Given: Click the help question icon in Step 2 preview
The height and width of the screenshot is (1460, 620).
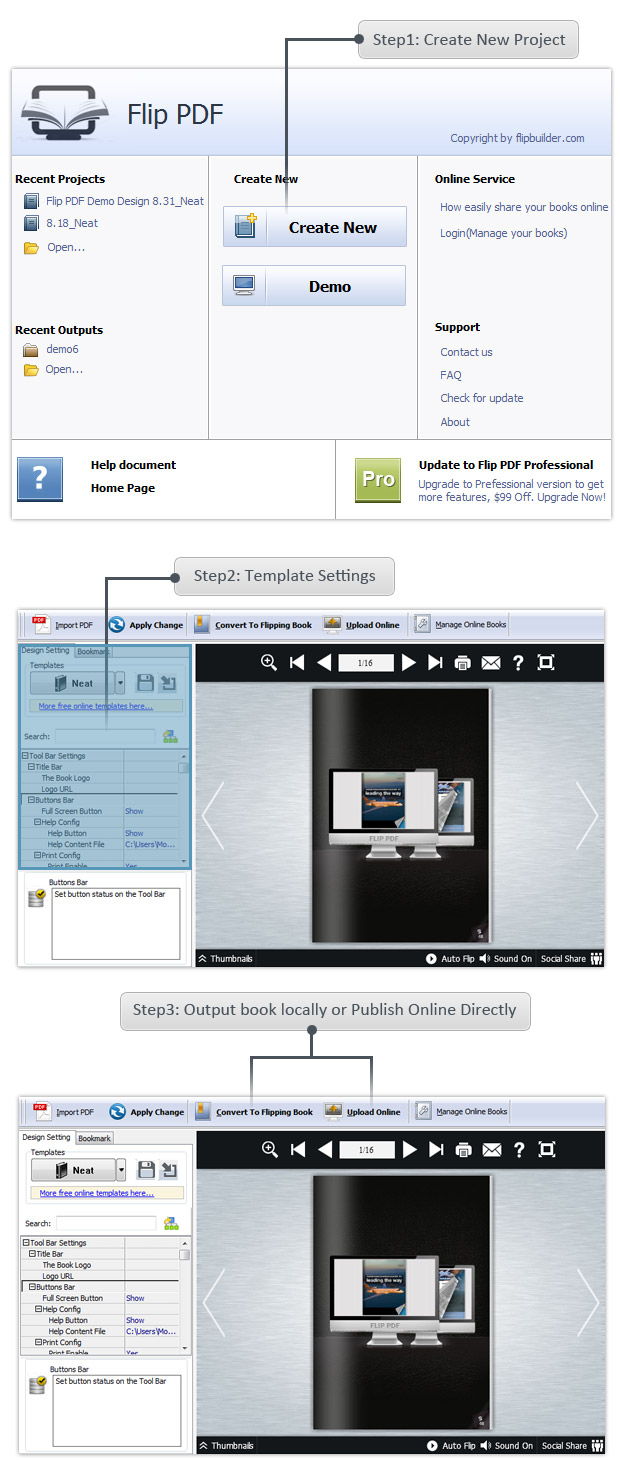Looking at the screenshot, I should (x=518, y=662).
